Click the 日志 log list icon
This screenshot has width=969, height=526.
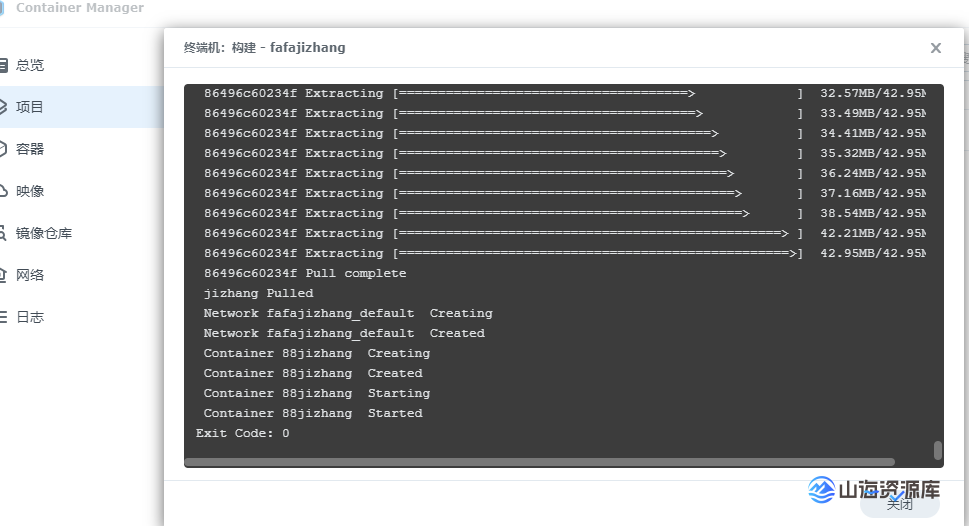coord(4,317)
